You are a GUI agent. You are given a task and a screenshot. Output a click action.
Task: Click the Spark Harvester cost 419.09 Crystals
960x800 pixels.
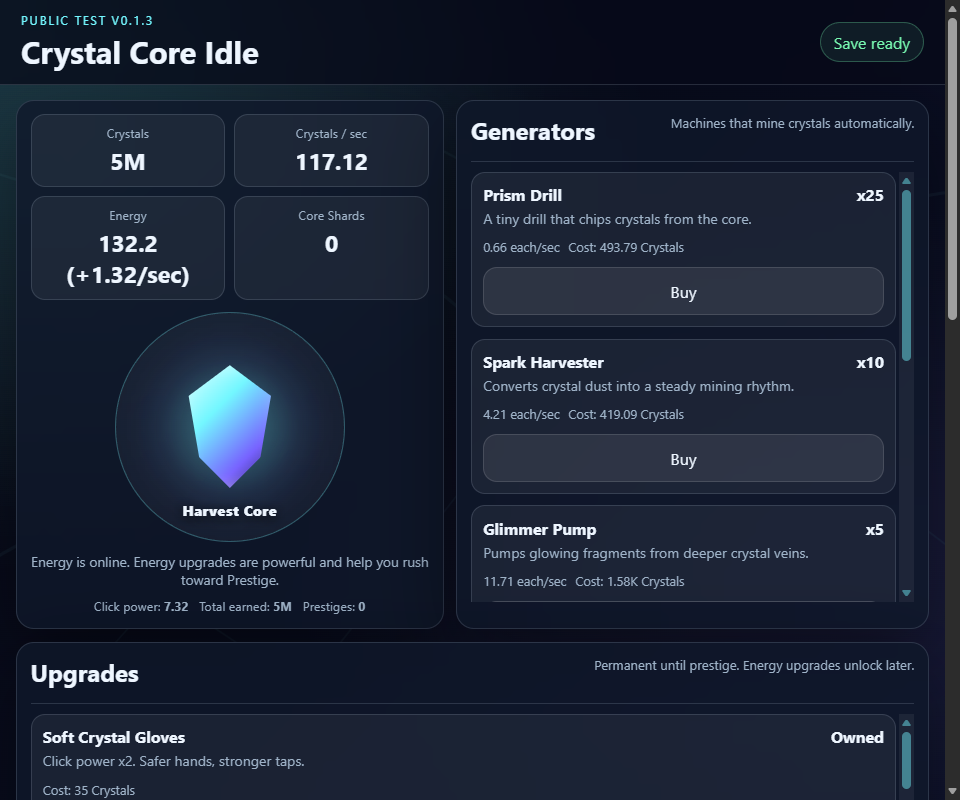[626, 414]
